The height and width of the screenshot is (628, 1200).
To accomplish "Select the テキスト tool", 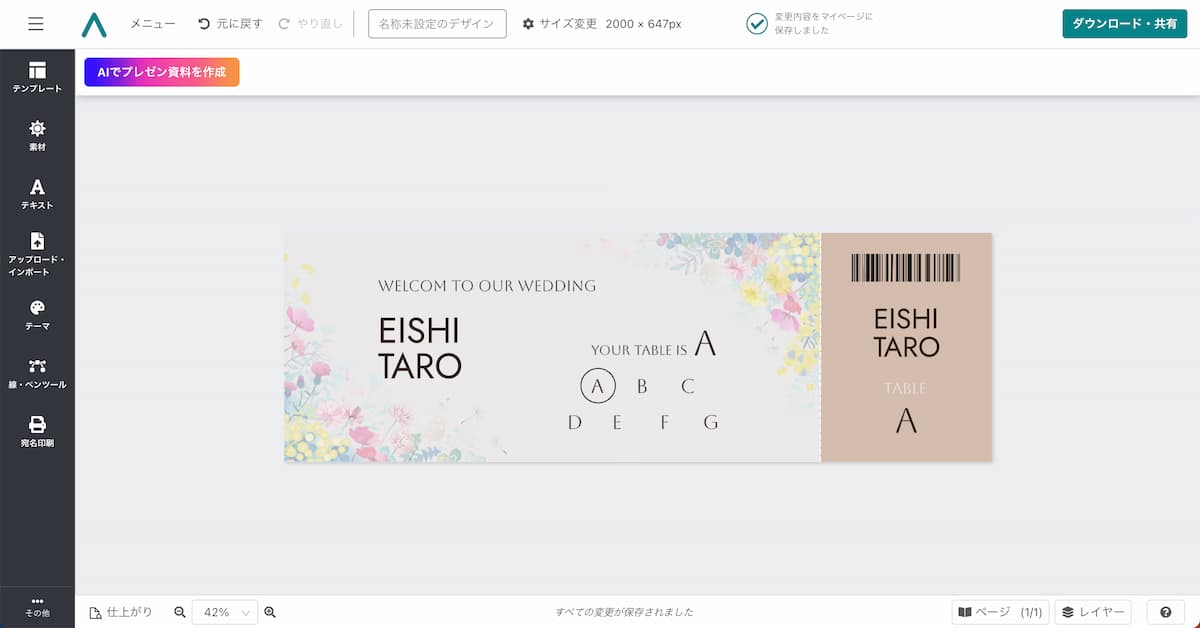I will coord(37,194).
